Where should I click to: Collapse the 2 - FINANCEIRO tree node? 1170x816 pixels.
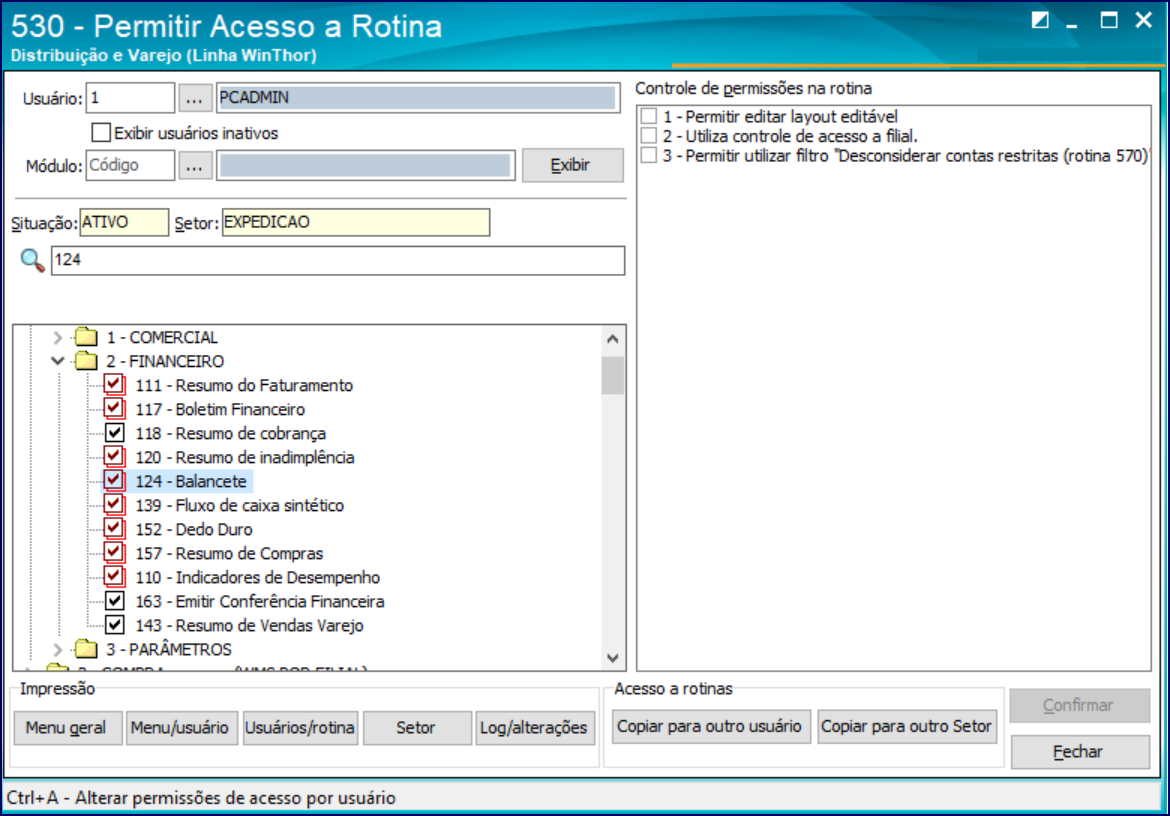pyautogui.click(x=57, y=361)
